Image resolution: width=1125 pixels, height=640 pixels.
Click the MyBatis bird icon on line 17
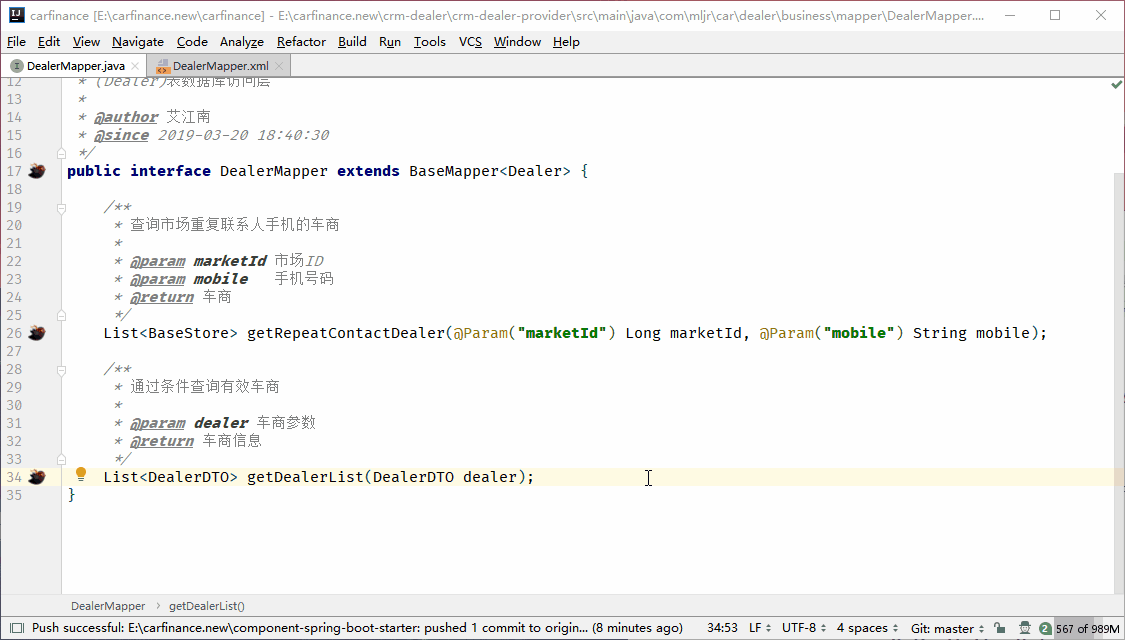coord(37,171)
